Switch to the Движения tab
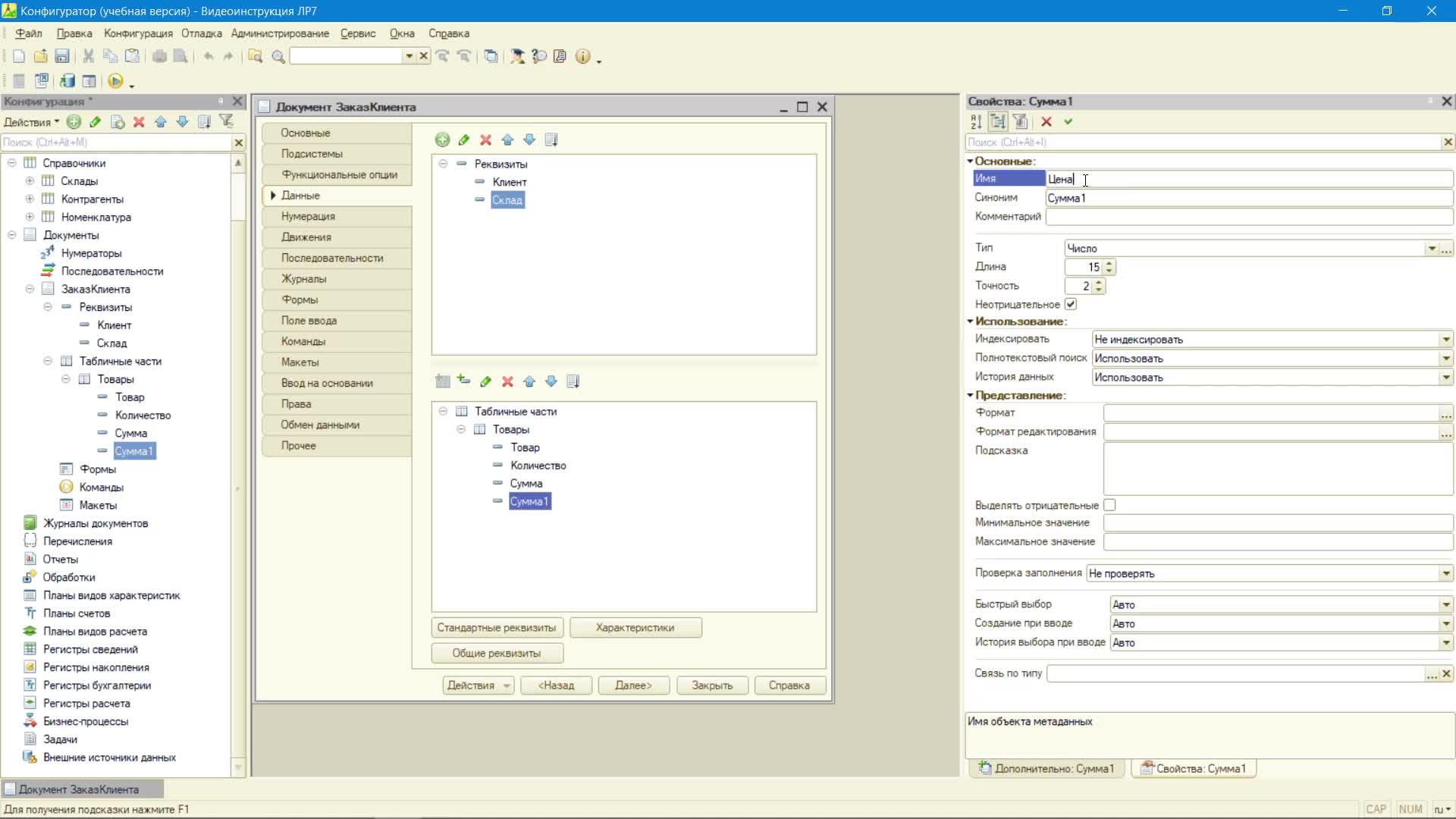The image size is (1456, 819). point(337,237)
